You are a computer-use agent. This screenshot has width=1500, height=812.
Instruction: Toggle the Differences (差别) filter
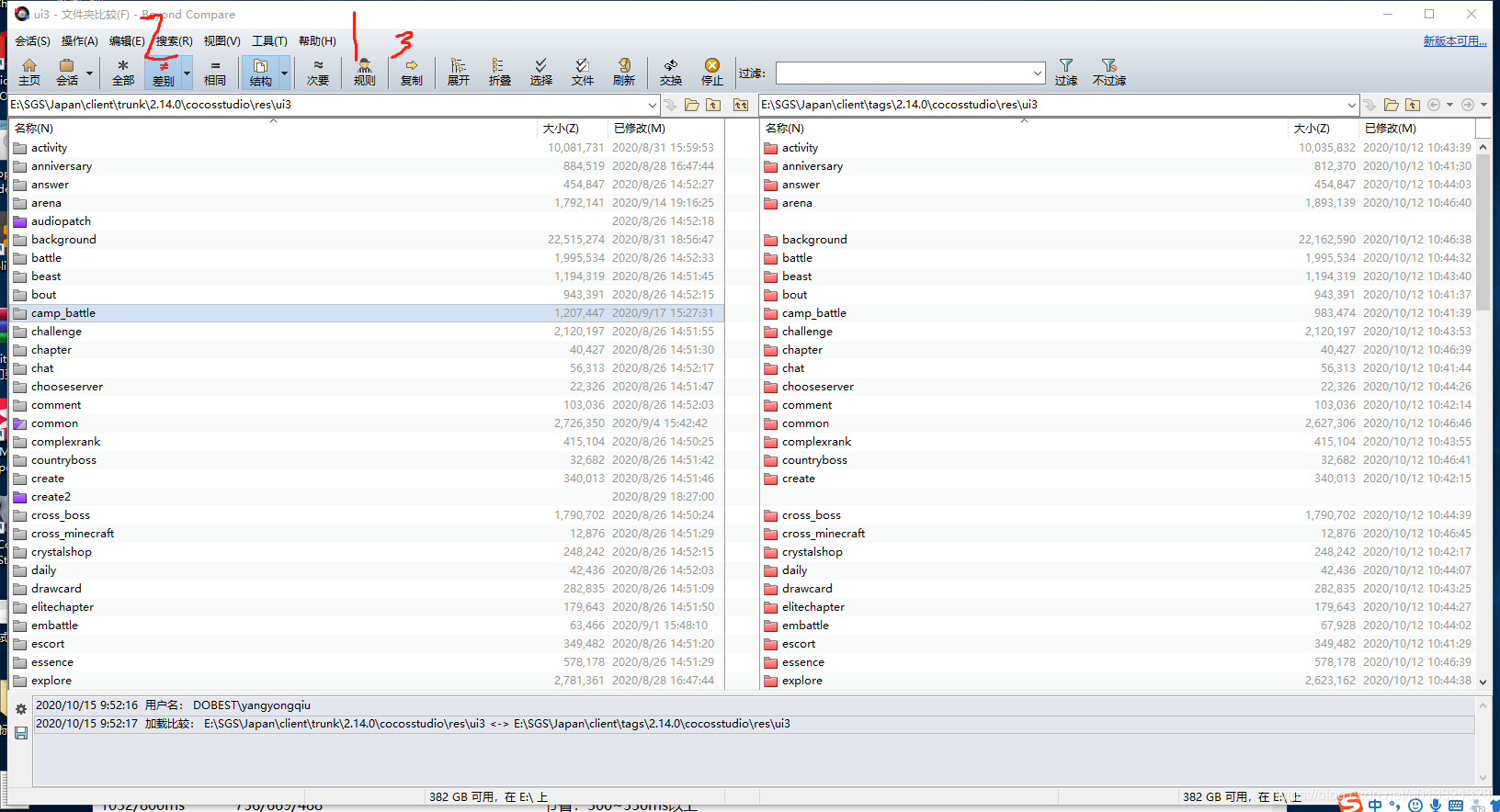tap(164, 72)
